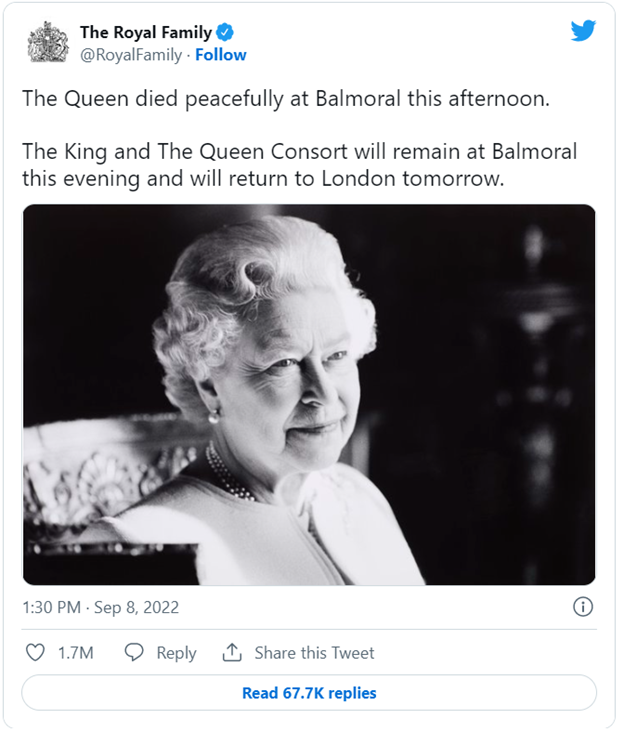Image resolution: width=624 pixels, height=732 pixels.
Task: Click Share this Tweet text
Action: click(x=314, y=653)
